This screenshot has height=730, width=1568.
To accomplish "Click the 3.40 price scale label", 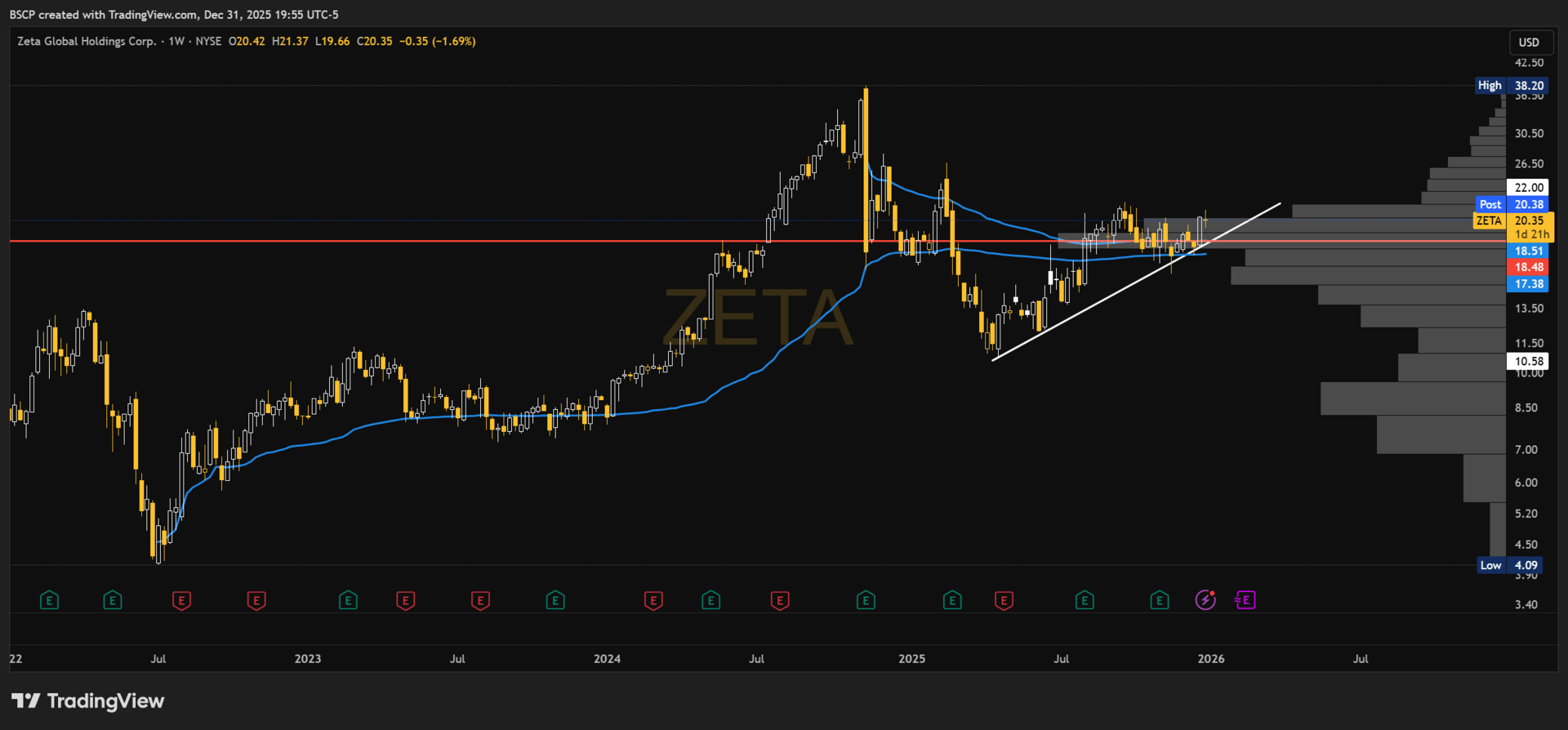I will click(x=1526, y=604).
